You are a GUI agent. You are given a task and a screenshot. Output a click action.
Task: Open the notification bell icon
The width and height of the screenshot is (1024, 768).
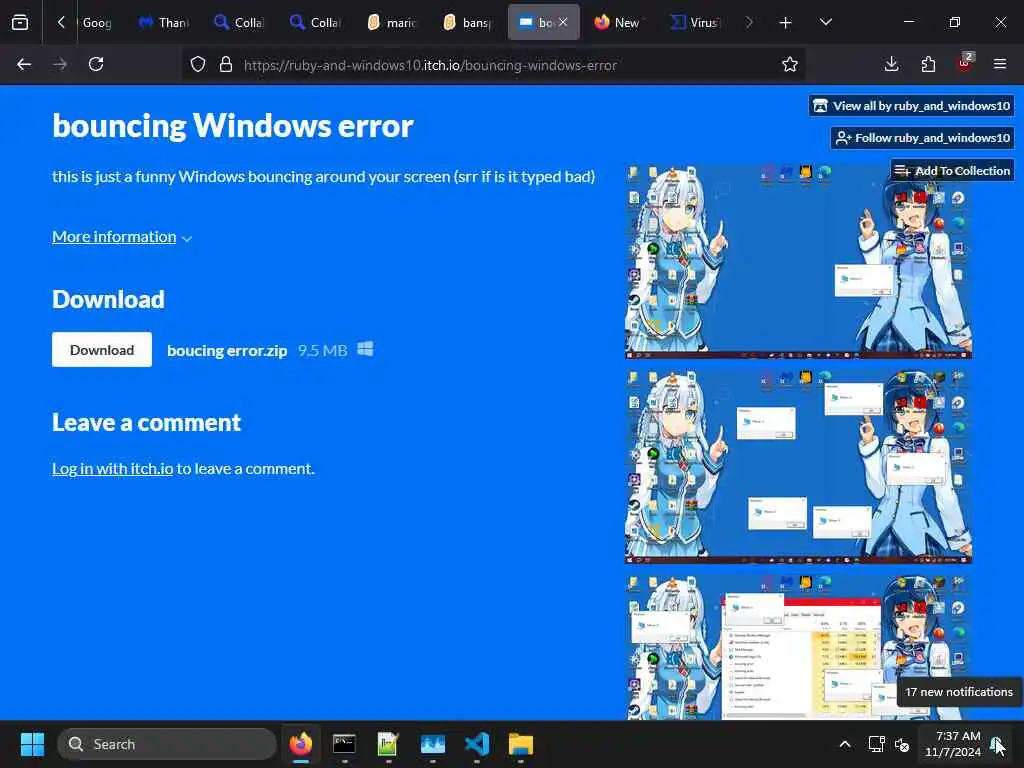click(x=997, y=744)
